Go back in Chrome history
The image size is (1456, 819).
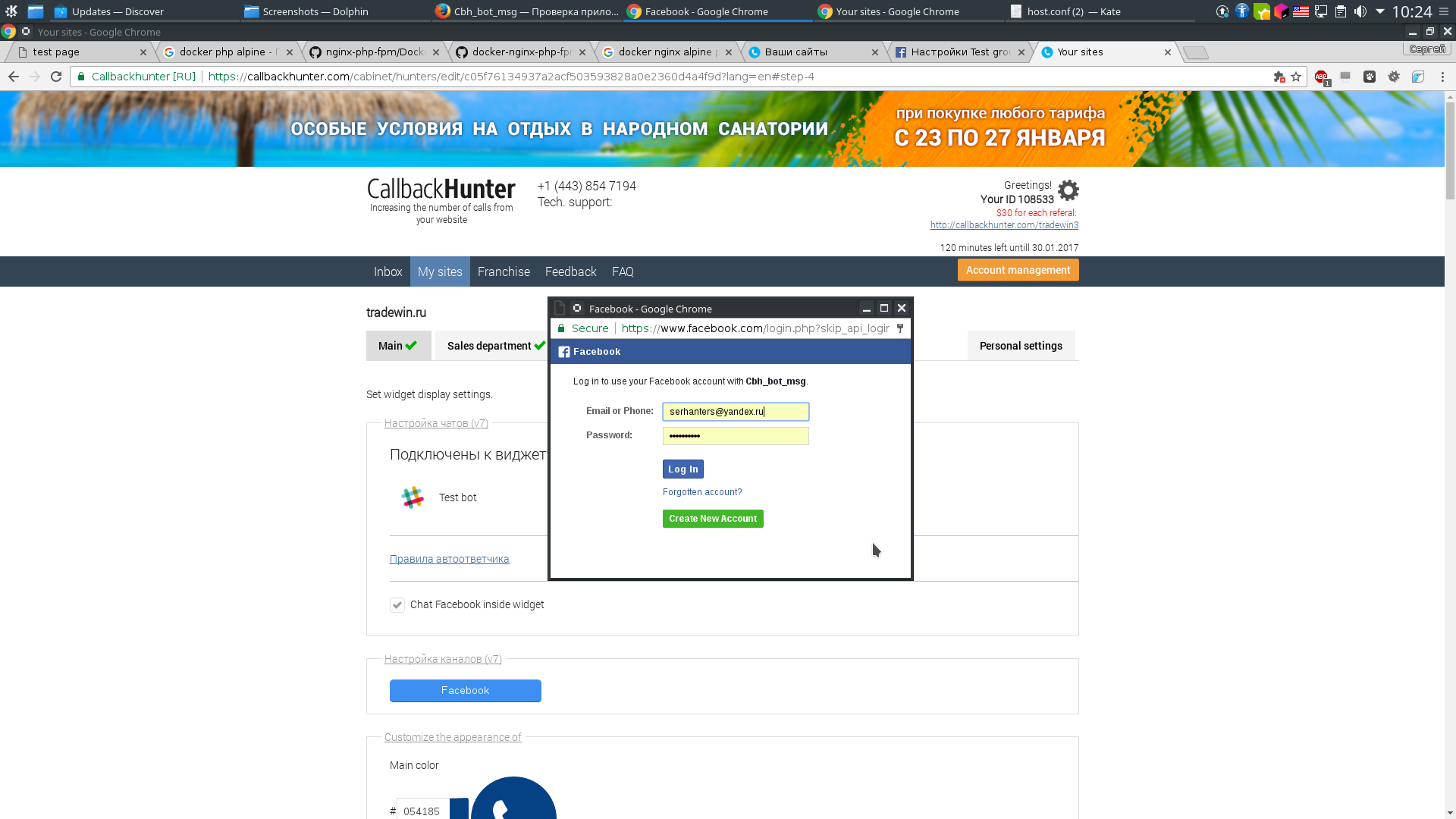[14, 77]
